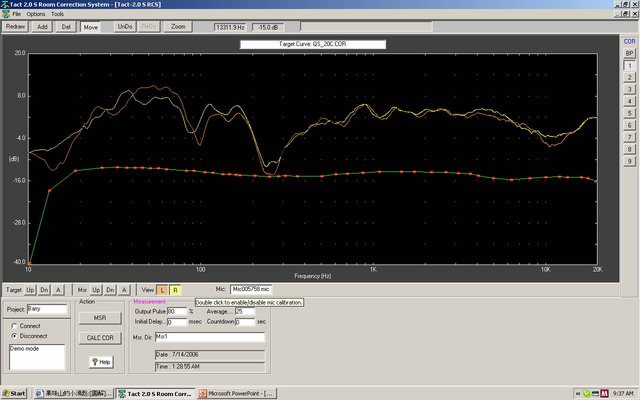Move the Target curve Up
This screenshot has height=400, width=640.
coord(30,290)
